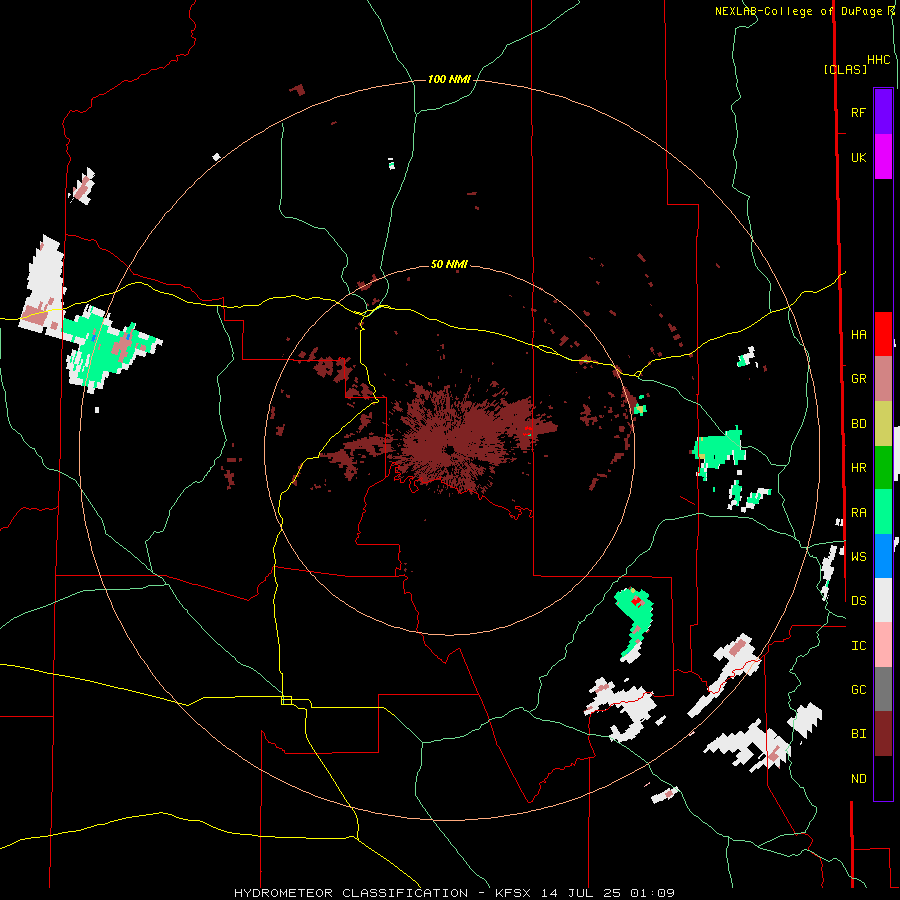
Task: Click the 'GR' legend label
Action: point(858,379)
